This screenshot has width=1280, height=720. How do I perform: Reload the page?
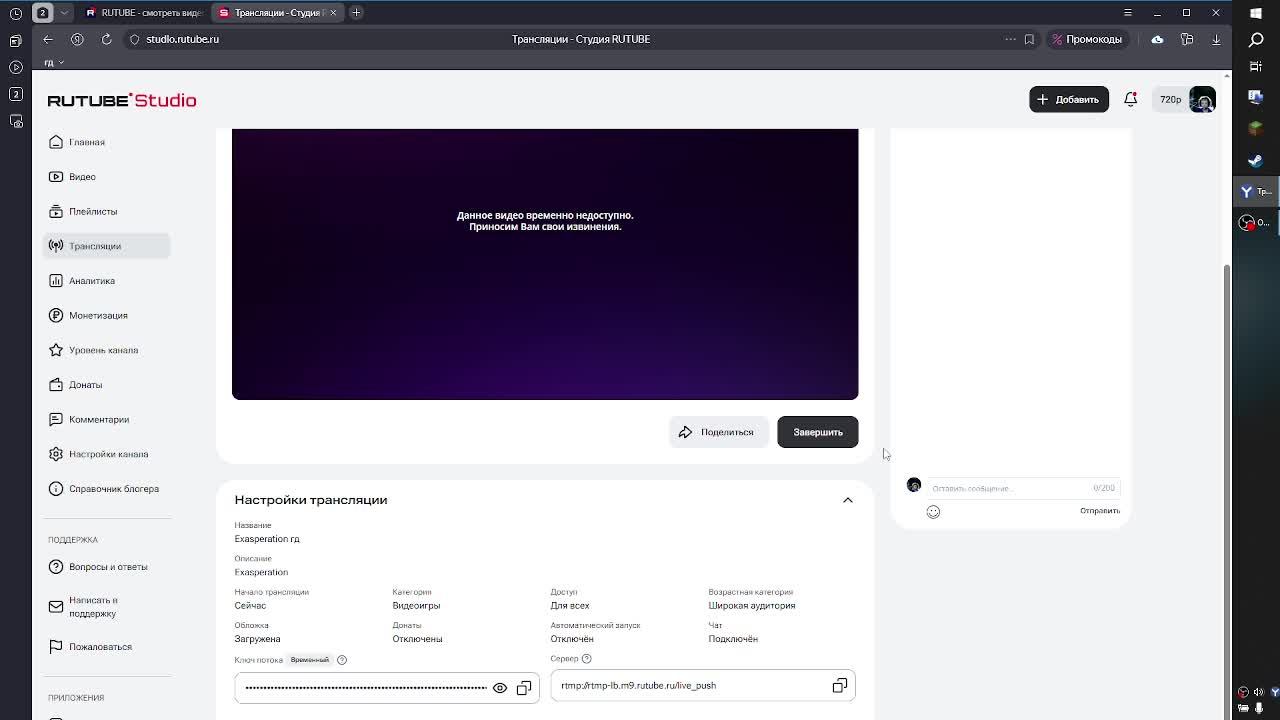click(x=106, y=39)
